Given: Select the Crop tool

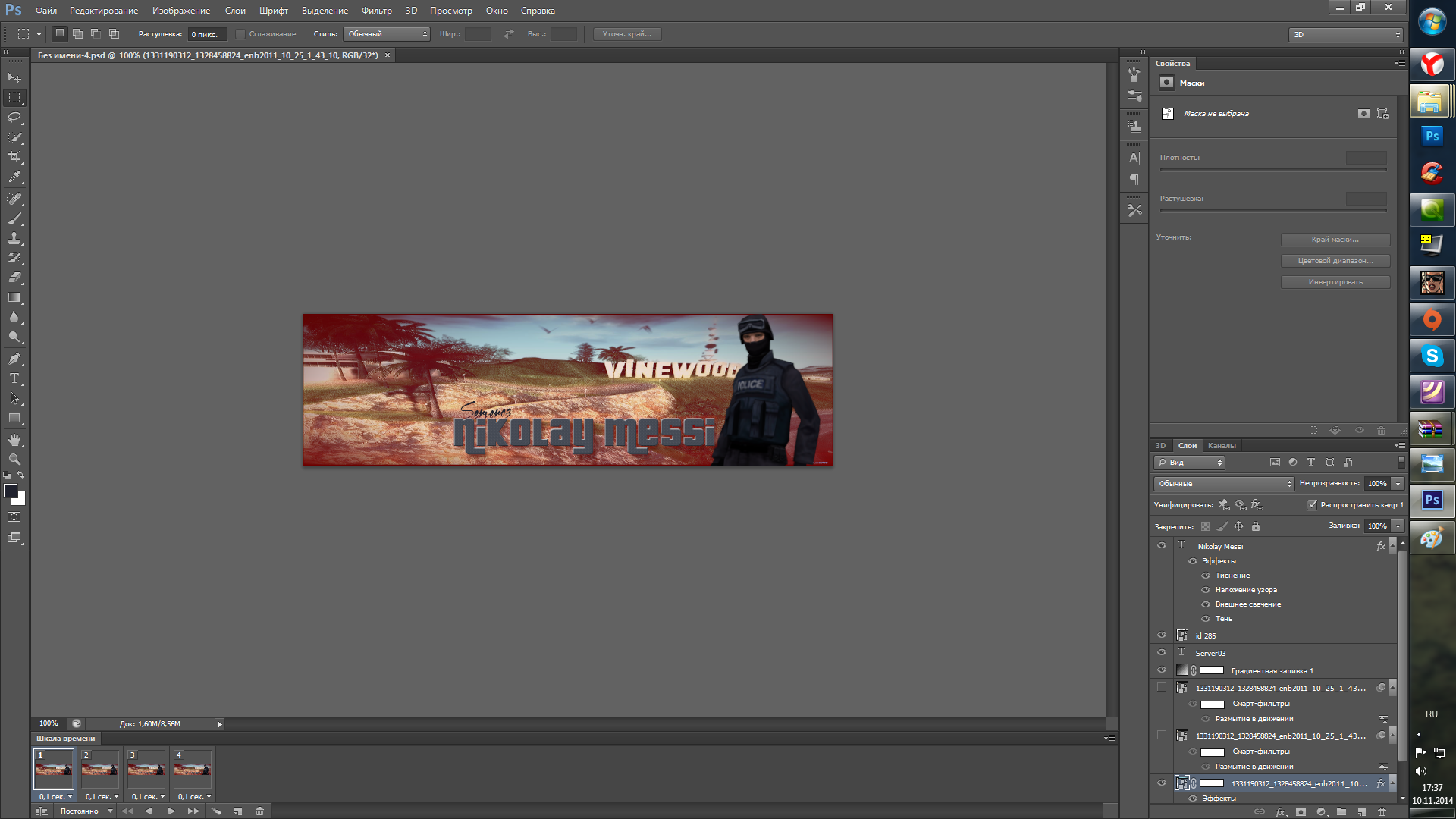Looking at the screenshot, I should [x=14, y=157].
